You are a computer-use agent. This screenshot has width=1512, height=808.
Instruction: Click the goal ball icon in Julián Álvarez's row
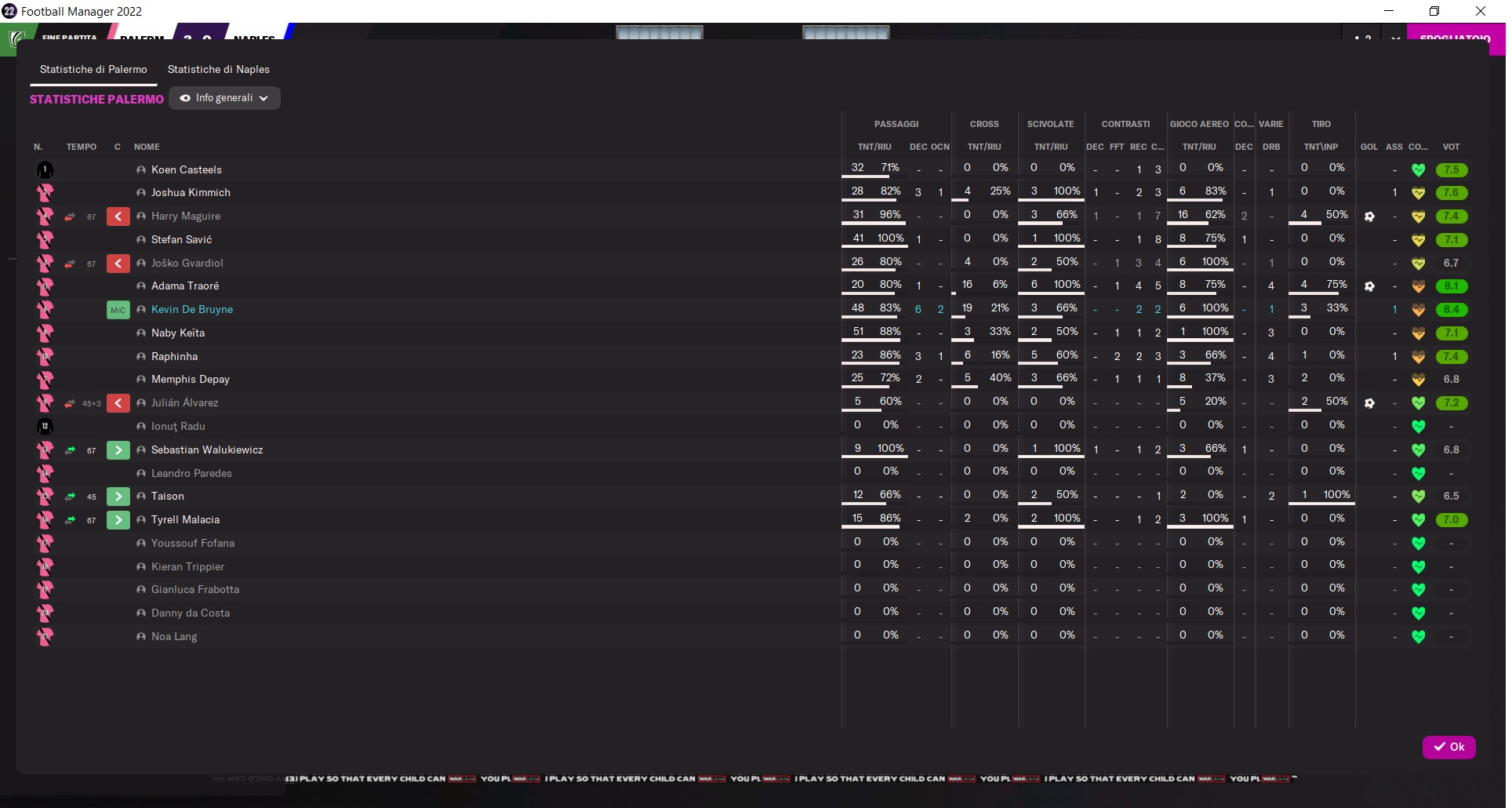pos(1369,403)
